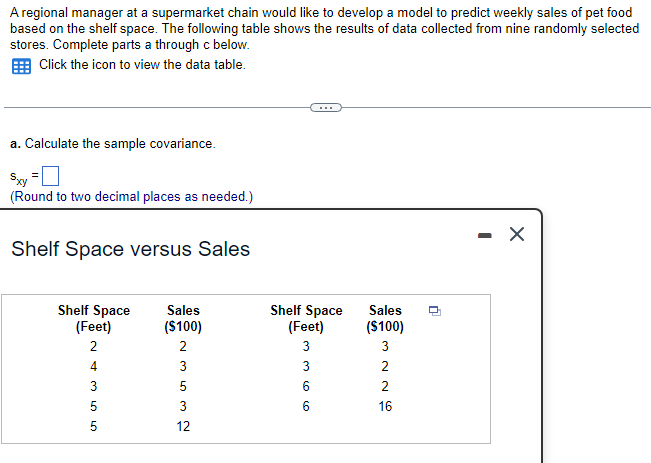
Task: Select the left 'Sales ($100)' column header
Action: [x=183, y=318]
